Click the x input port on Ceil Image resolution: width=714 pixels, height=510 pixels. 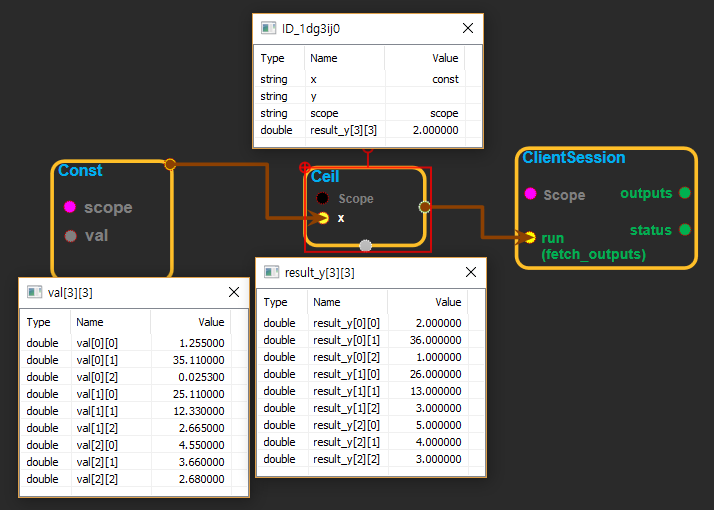[x=323, y=217]
